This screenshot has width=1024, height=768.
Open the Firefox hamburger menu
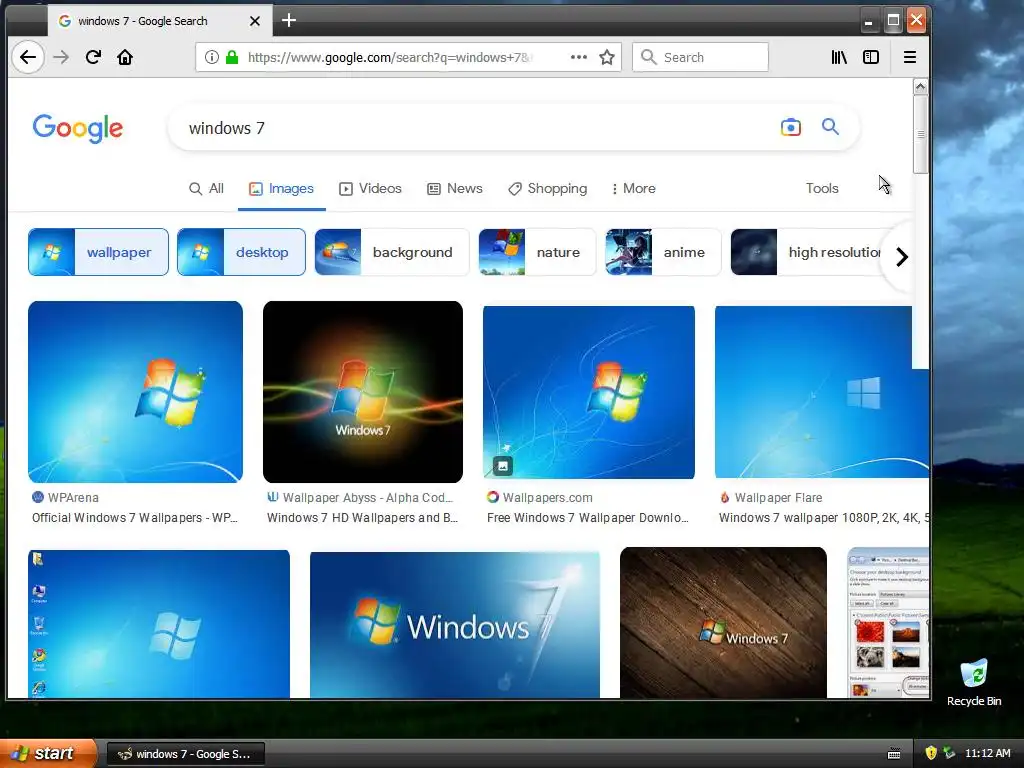point(909,57)
